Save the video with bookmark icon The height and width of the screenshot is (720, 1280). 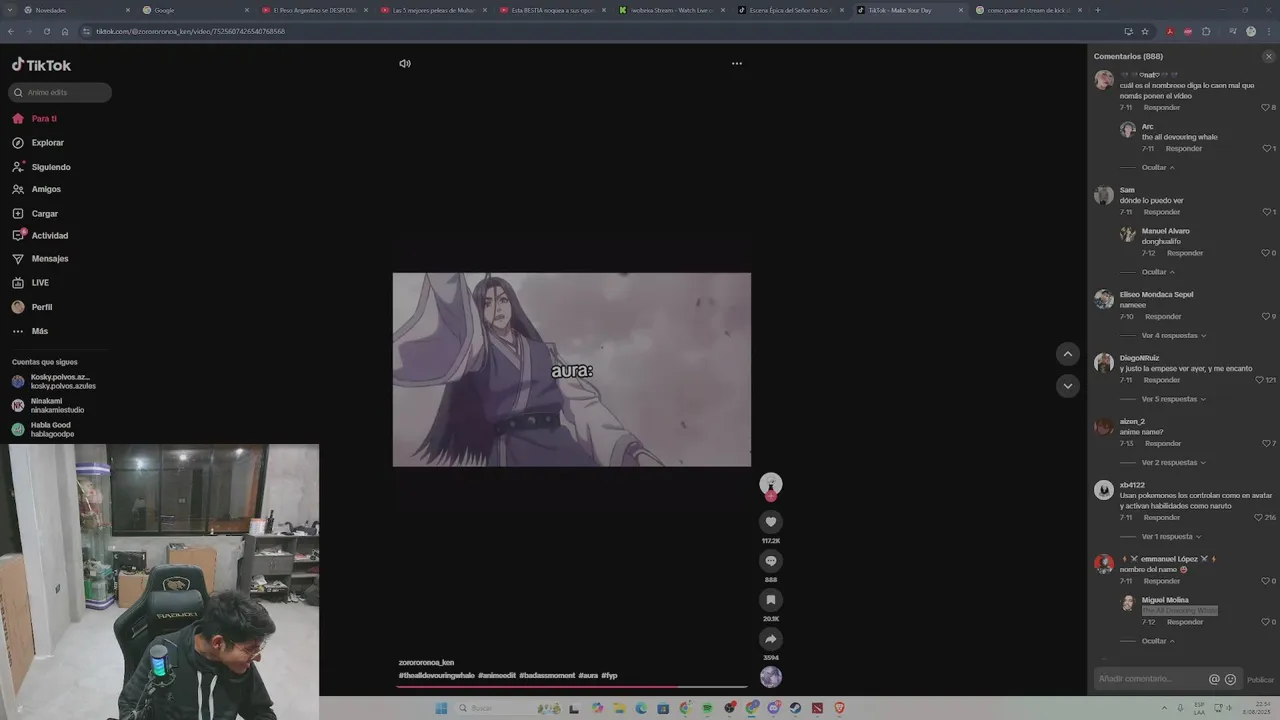tap(770, 599)
